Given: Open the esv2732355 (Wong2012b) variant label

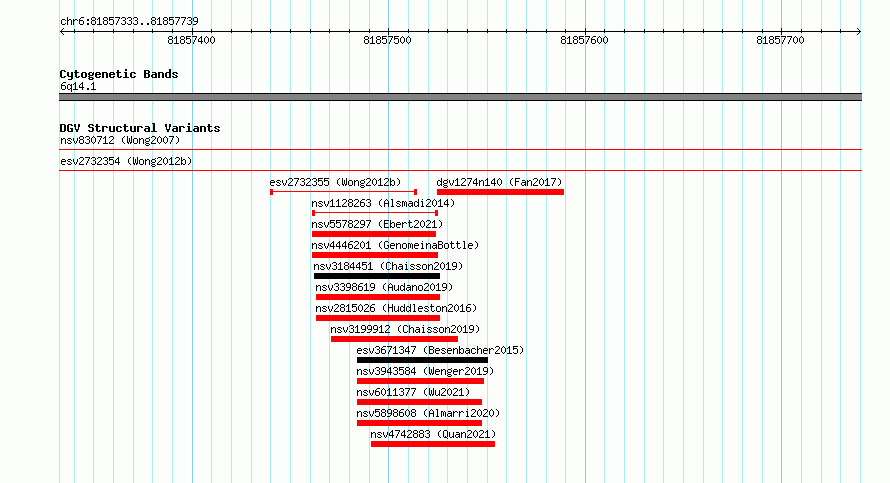Looking at the screenshot, I should coord(335,182).
